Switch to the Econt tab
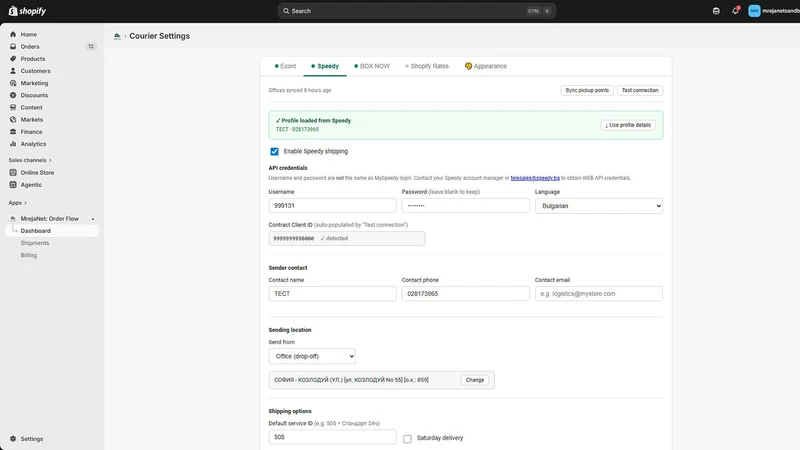Image resolution: width=800 pixels, height=450 pixels. (x=285, y=66)
